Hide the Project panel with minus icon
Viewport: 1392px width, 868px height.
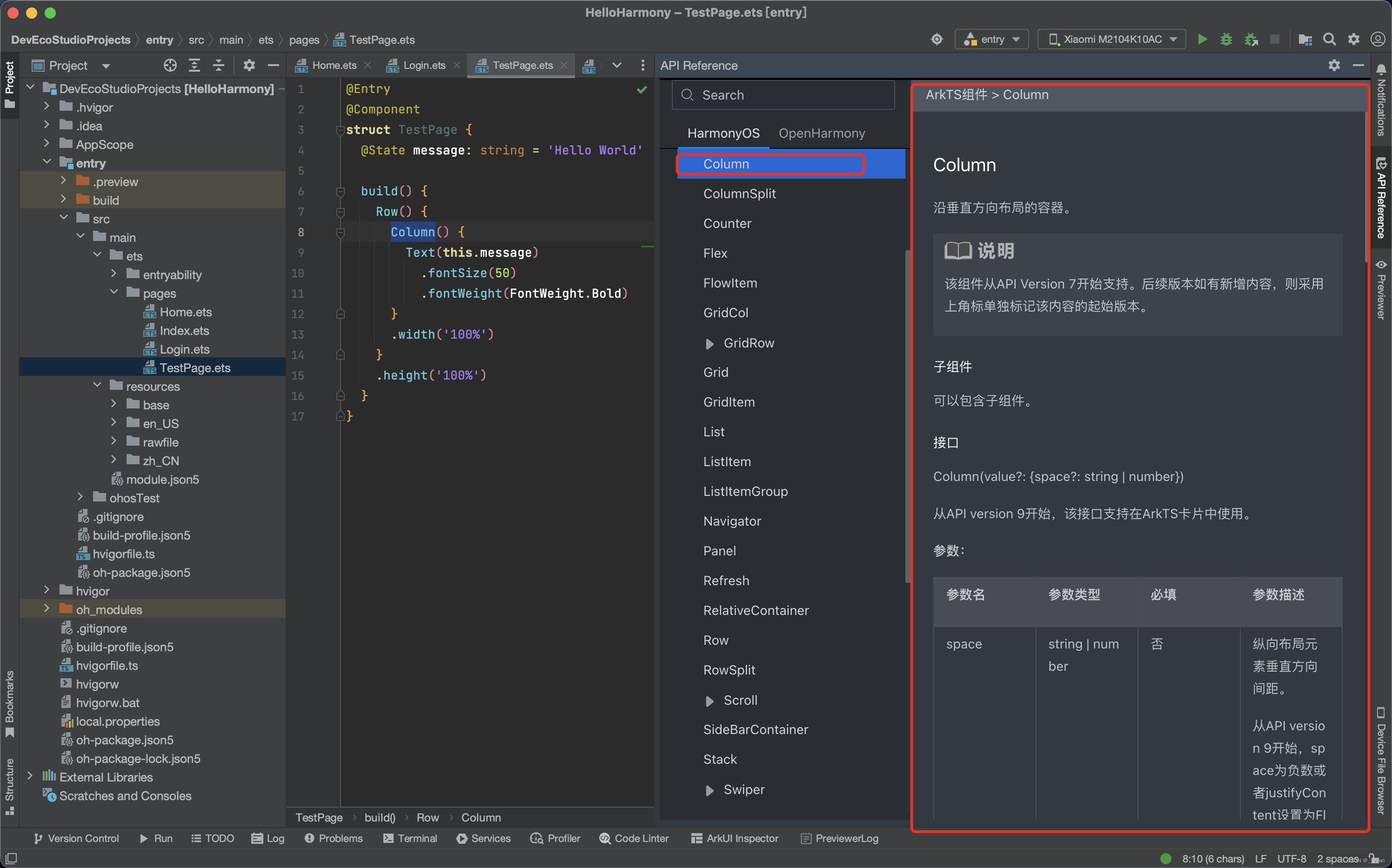(273, 66)
